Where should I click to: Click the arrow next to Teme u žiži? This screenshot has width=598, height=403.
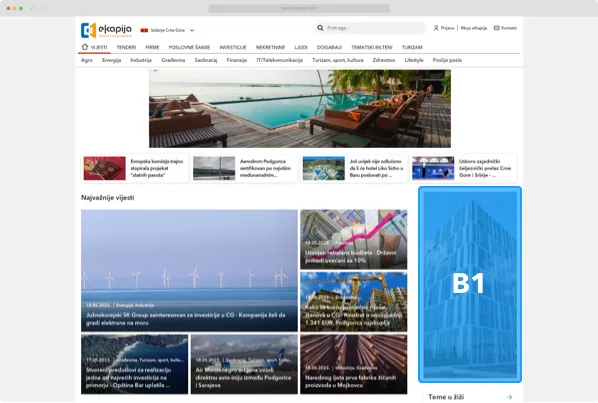coord(509,397)
